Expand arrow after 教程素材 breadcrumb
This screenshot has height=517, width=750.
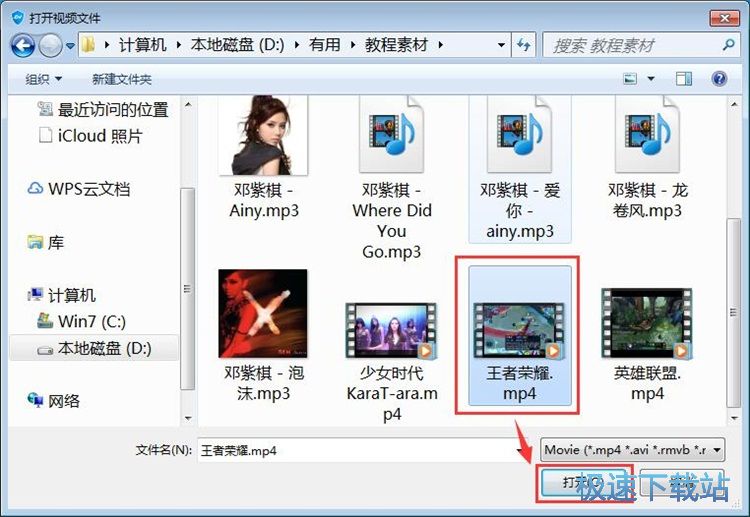tap(441, 45)
